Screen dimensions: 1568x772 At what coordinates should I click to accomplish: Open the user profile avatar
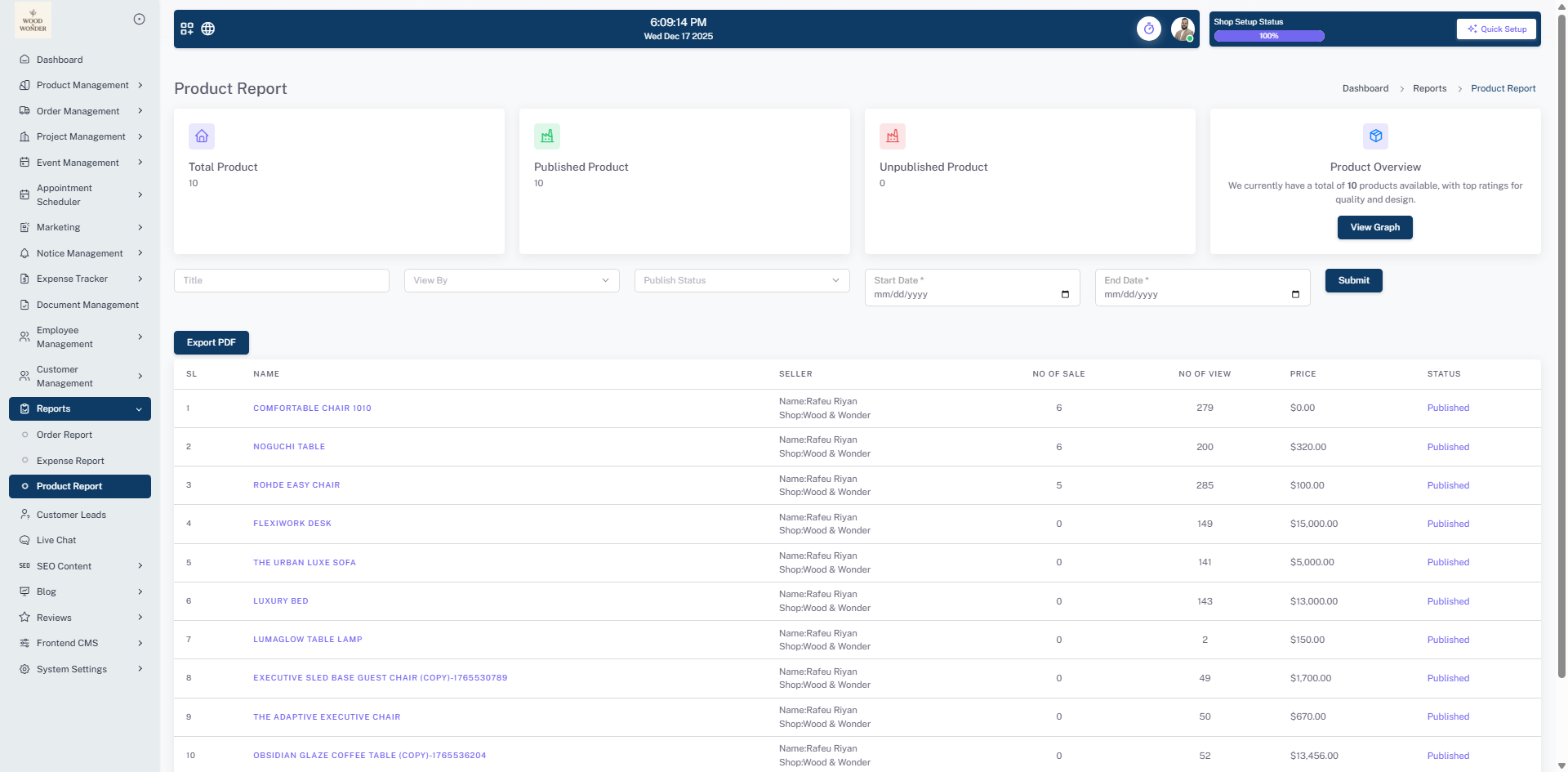point(1182,29)
